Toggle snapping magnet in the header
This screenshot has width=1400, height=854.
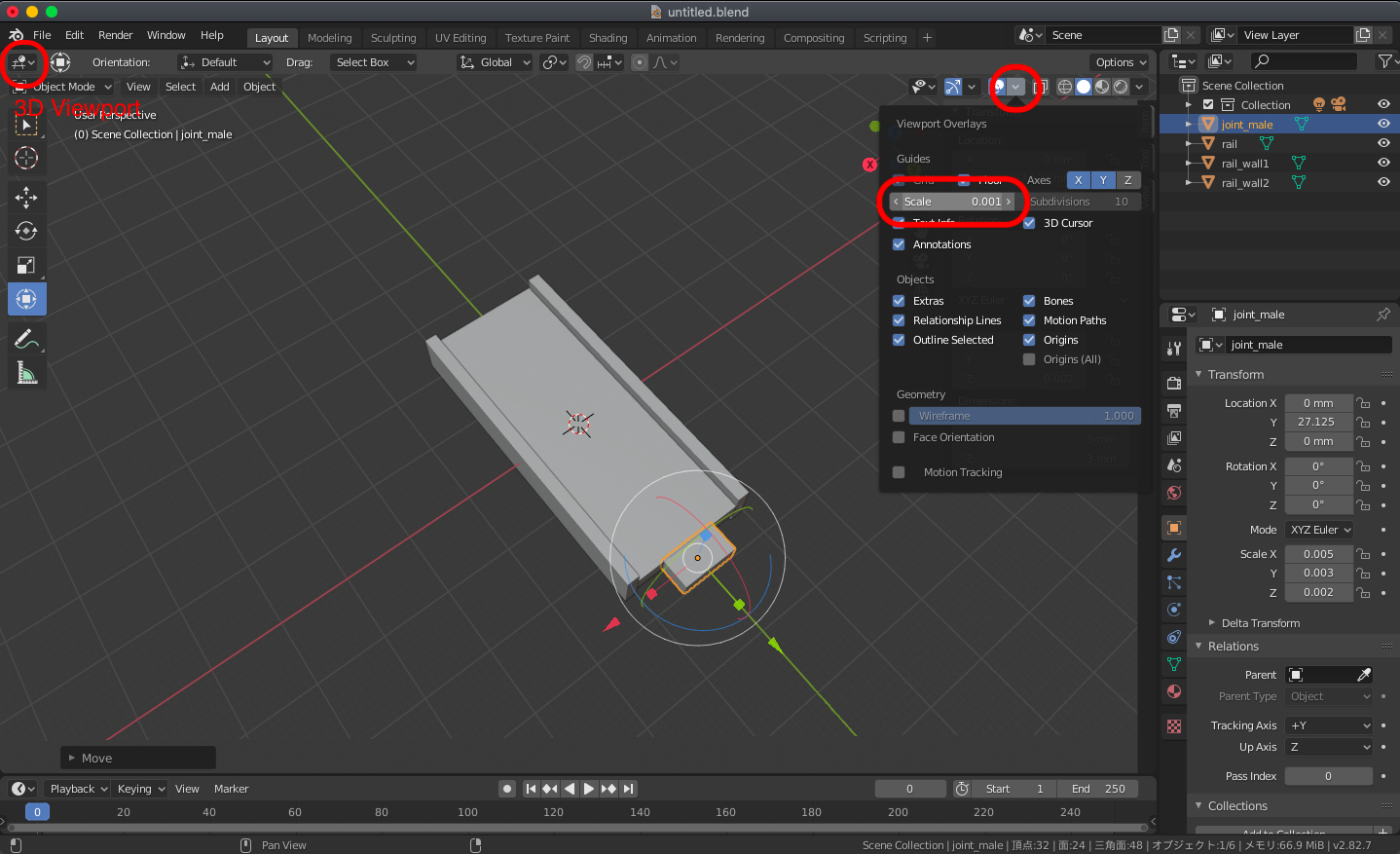(584, 62)
